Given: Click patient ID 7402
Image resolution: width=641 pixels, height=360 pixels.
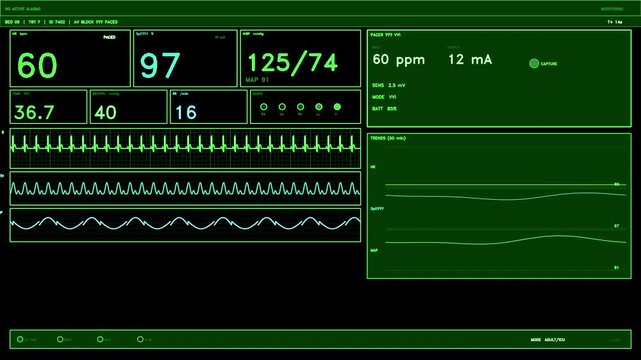Looking at the screenshot, I should point(57,22).
